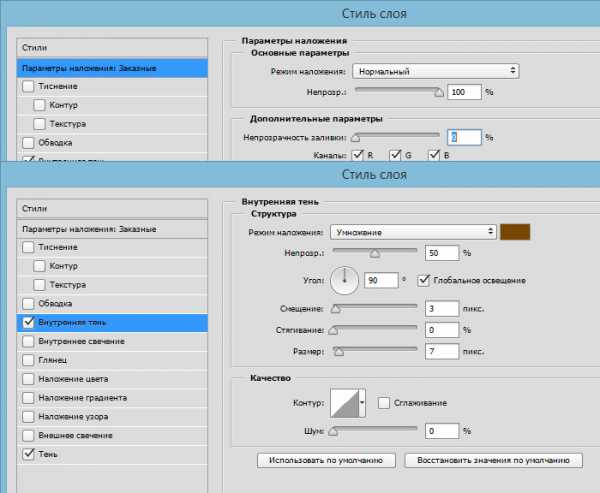Enable the Наложение градиента checkbox
This screenshot has height=493, width=600.
(x=28, y=398)
